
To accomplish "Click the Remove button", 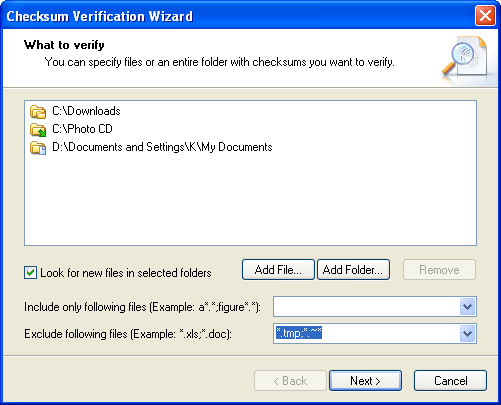I will tap(439, 270).
